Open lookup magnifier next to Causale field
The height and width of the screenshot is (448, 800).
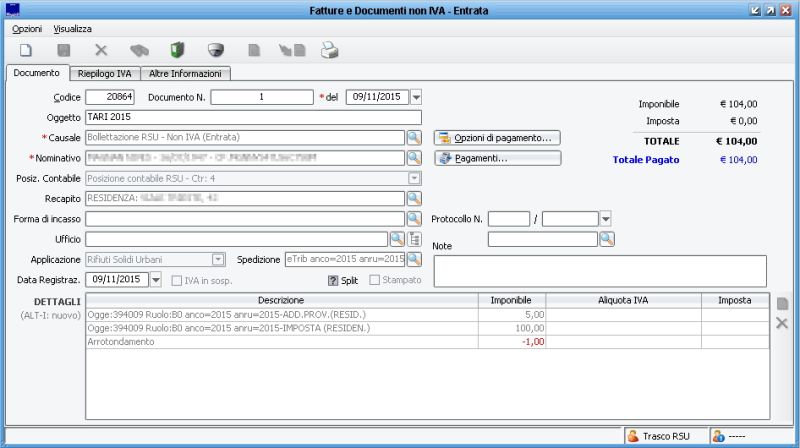[x=414, y=137]
